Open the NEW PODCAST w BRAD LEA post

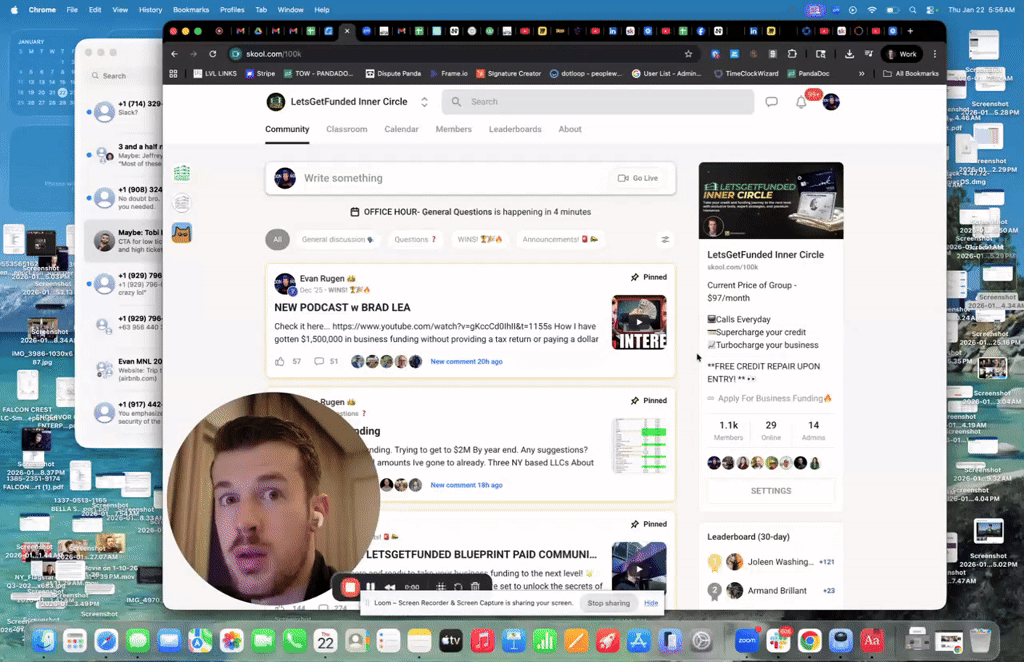pos(342,307)
